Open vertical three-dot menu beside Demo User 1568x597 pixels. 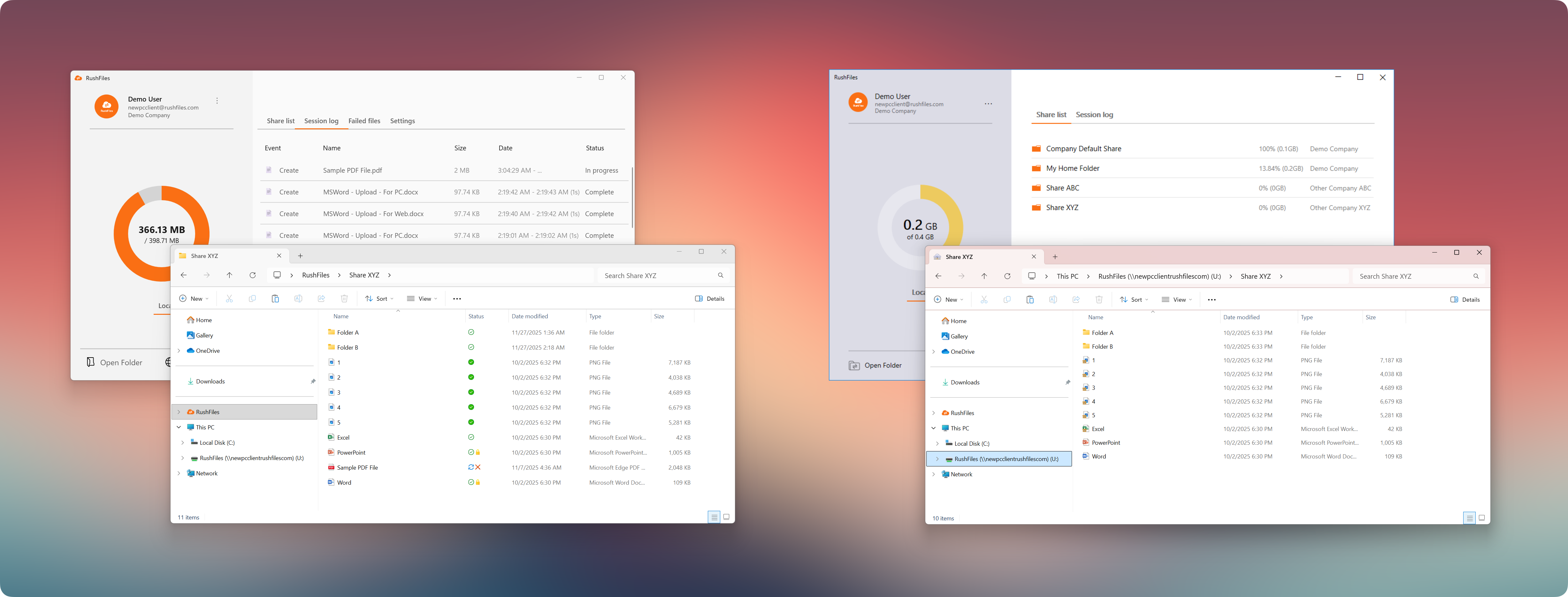[217, 101]
